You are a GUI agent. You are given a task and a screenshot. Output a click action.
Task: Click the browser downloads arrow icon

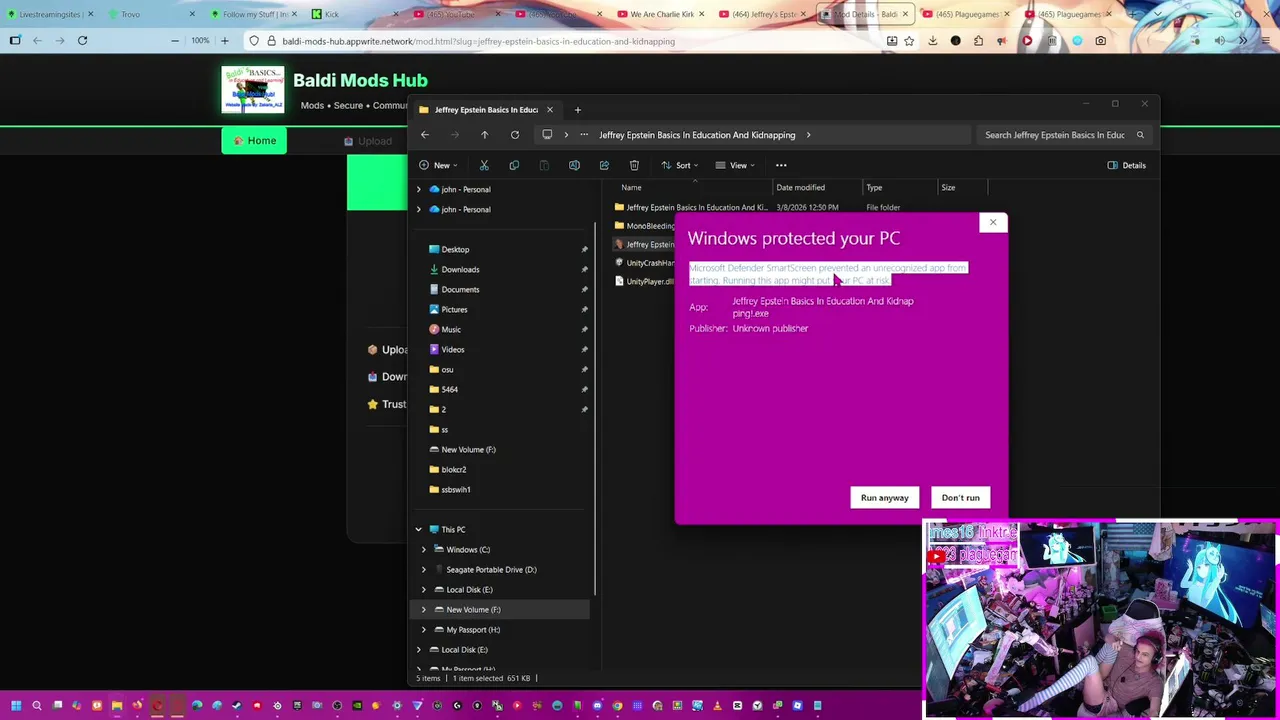pos(932,41)
